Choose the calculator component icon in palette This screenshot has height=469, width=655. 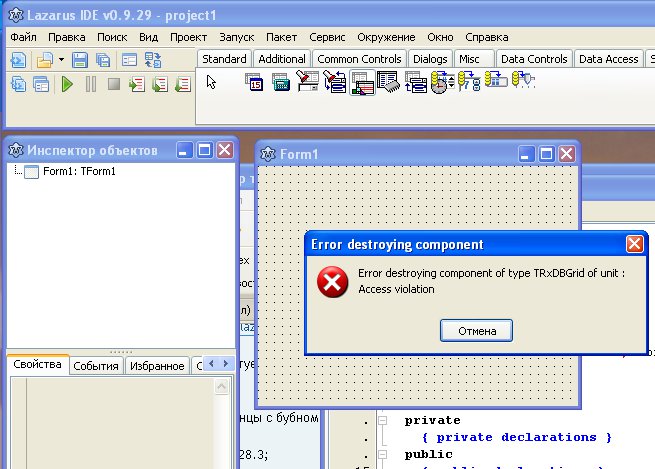tap(281, 84)
